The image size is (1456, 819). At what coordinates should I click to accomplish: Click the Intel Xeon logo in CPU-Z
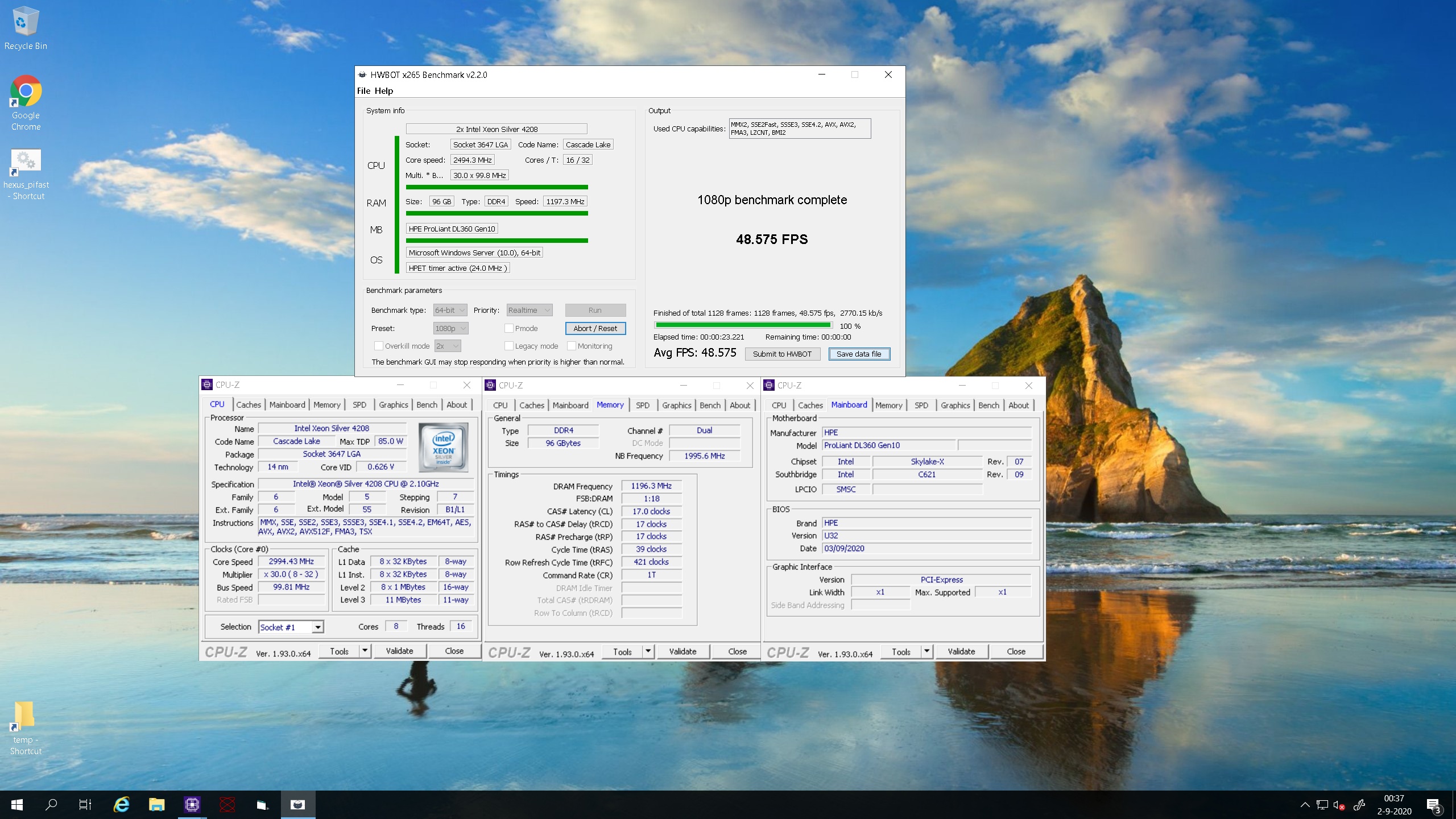point(443,447)
